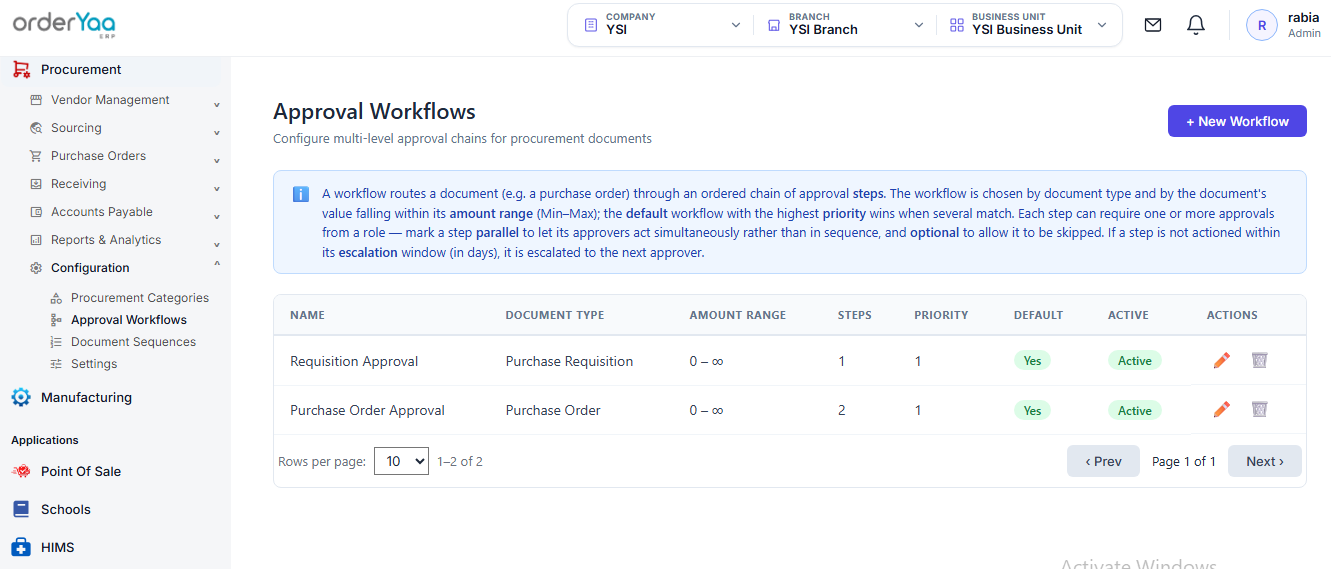1331x569 pixels.
Task: Click Yes badge in Purchase Order Approval row
Action: [x=1032, y=410]
